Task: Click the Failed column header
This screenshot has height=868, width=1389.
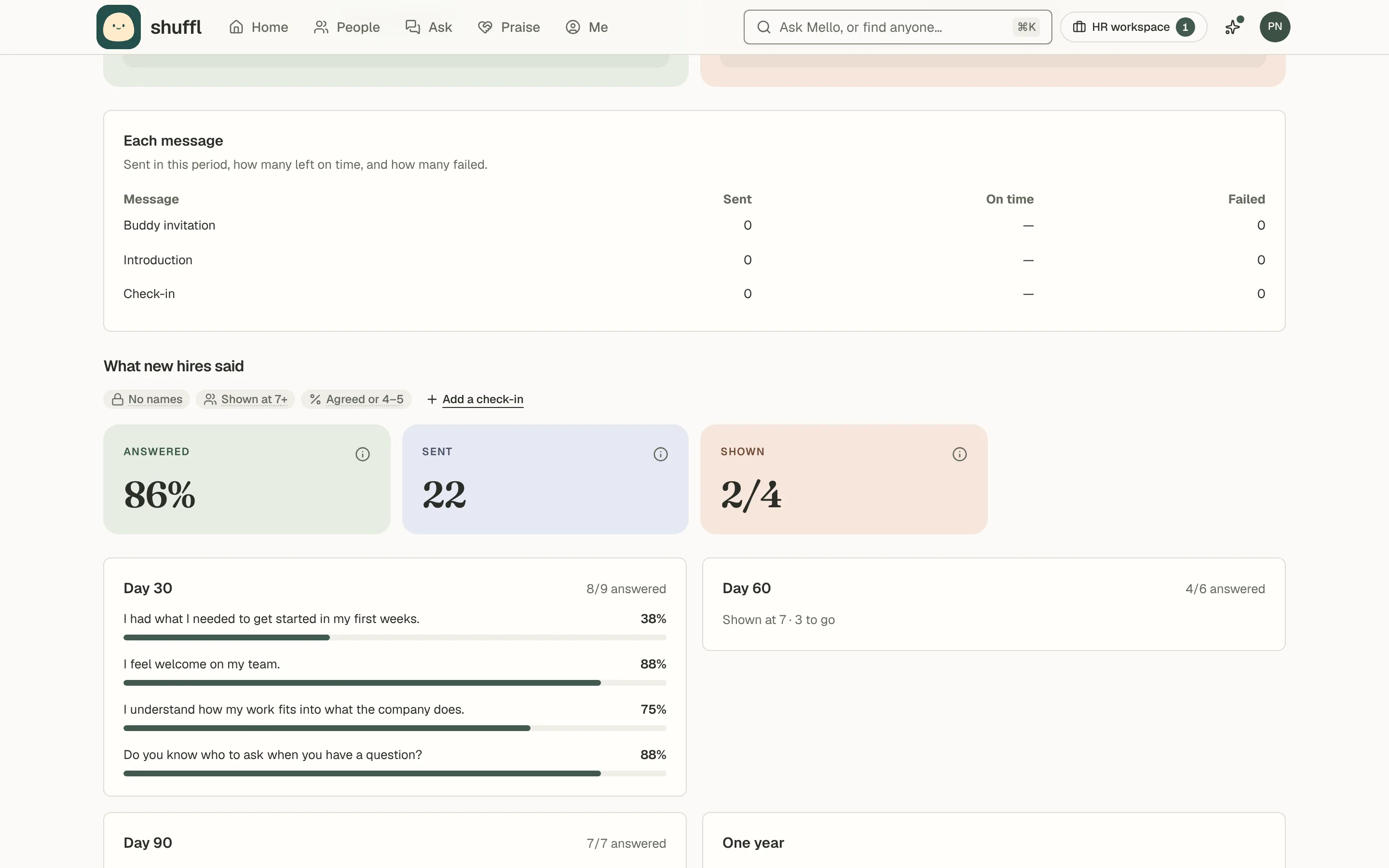Action: point(1247,199)
